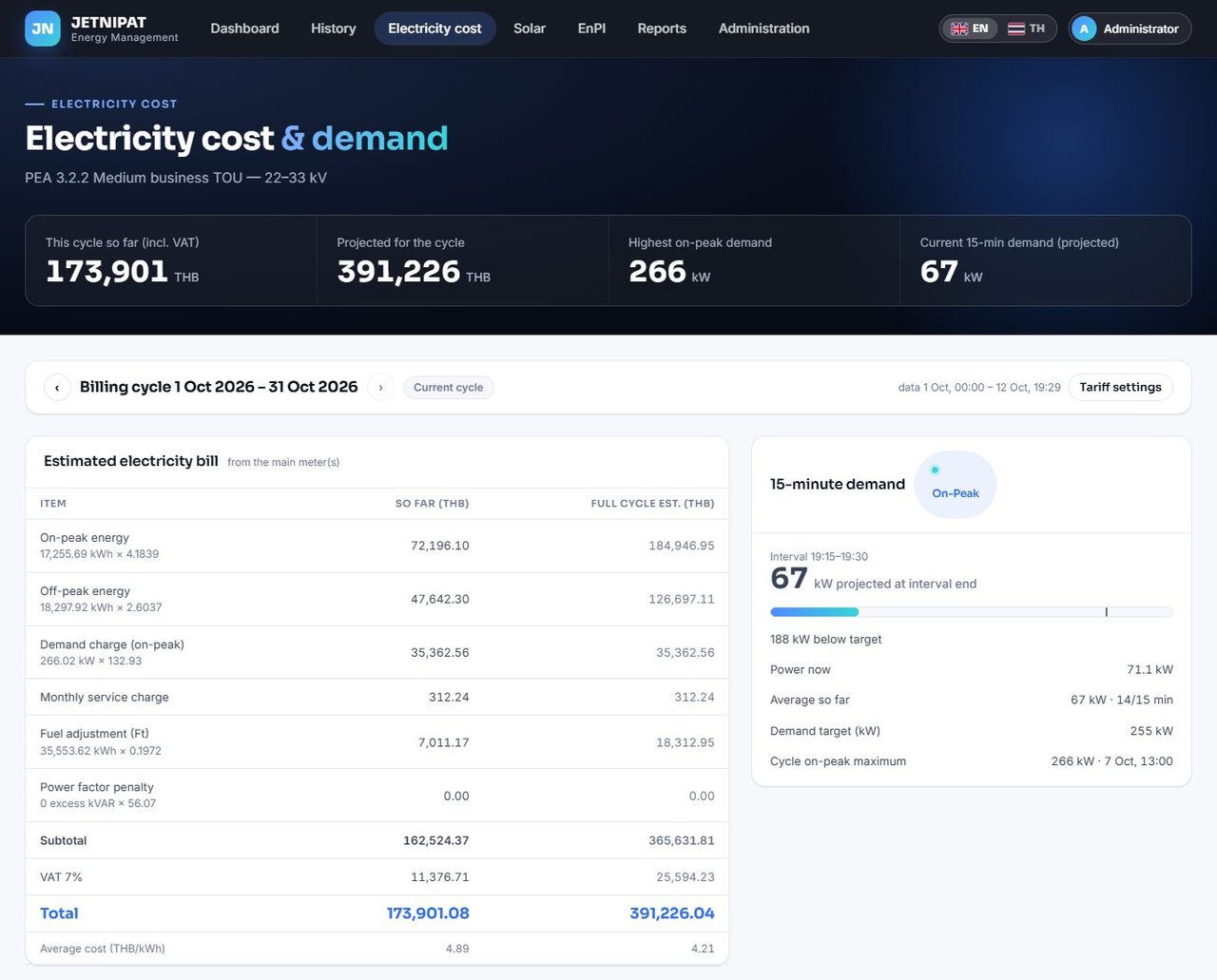
Task: Click the UK flag icon
Action: coord(959,29)
